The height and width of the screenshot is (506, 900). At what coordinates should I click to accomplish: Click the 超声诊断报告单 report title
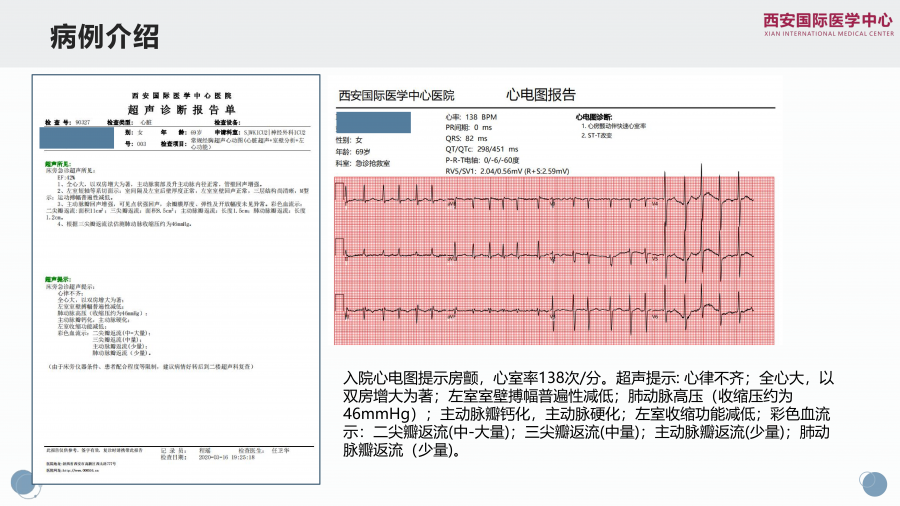[x=175, y=108]
